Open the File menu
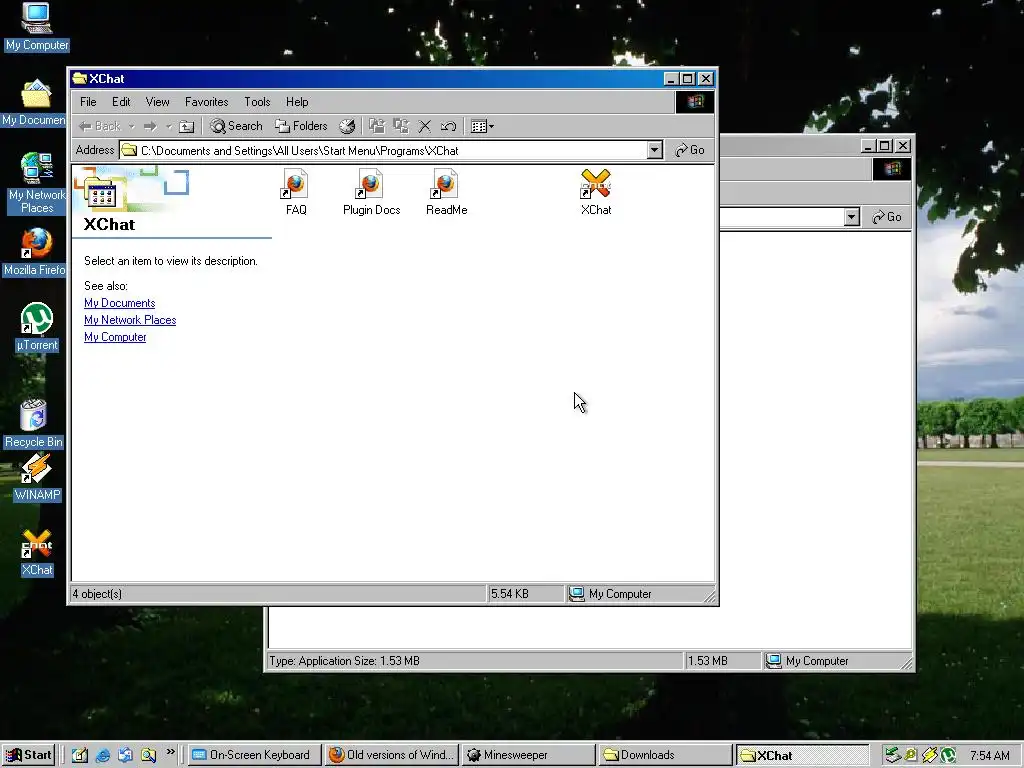The width and height of the screenshot is (1024, 768). click(x=88, y=102)
